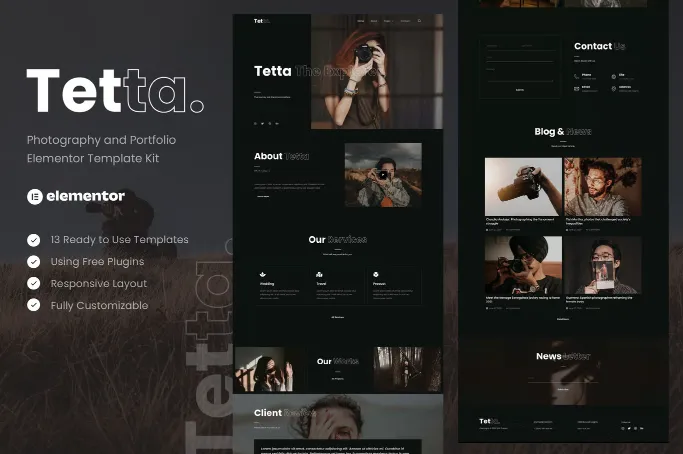Click the search icon in the navbar
The image size is (683, 454).
click(419, 21)
